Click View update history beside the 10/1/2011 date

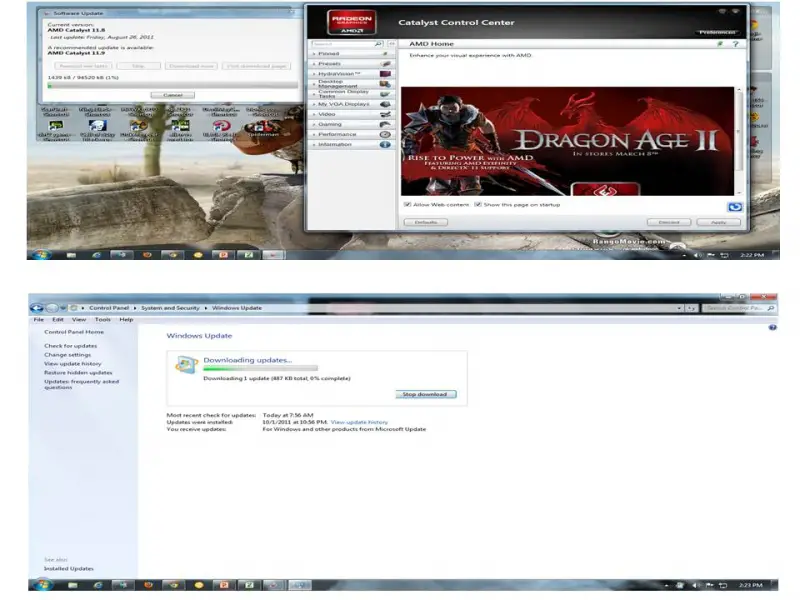359,422
